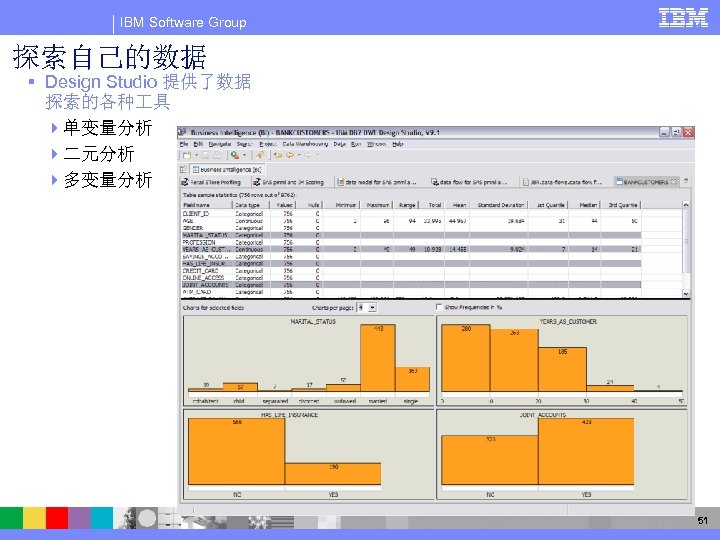Click the Print toolbar icon
This screenshot has width=720, height=540.
(x=217, y=155)
